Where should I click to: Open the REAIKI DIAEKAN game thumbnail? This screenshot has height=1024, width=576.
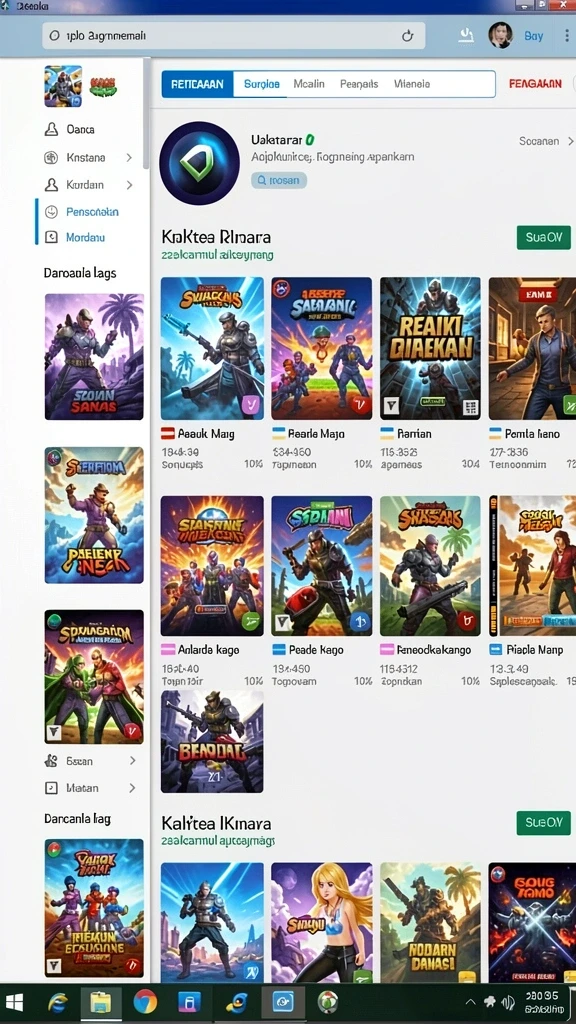click(430, 348)
